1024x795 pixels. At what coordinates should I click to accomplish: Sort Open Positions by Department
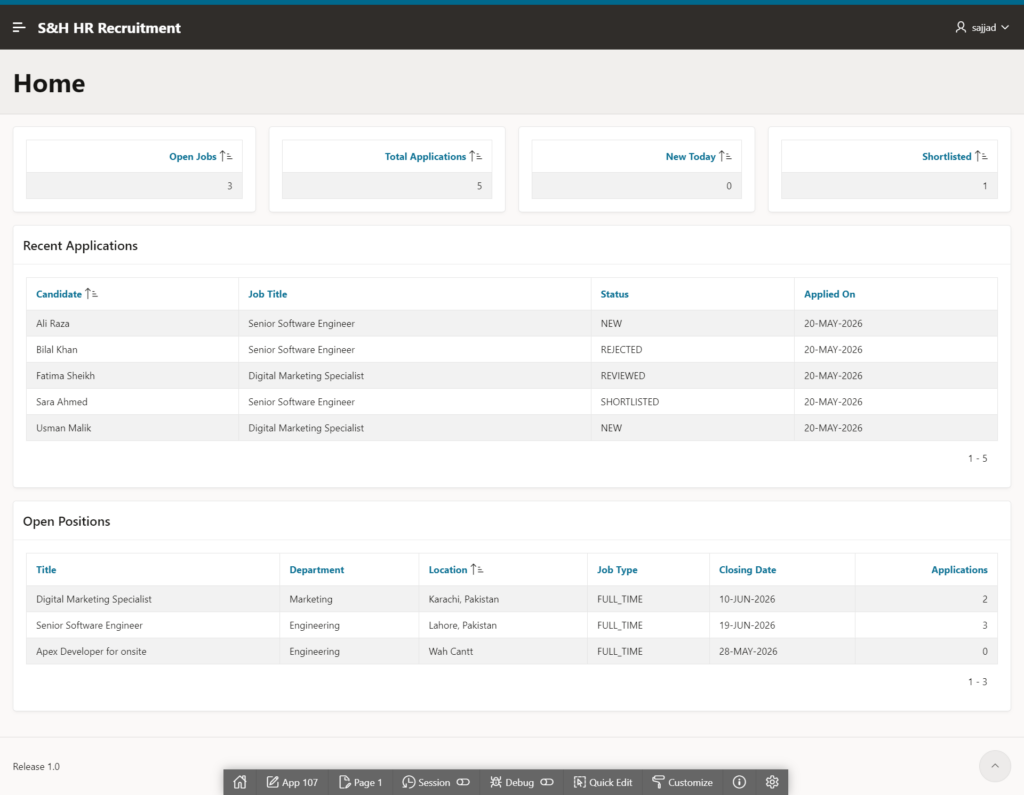[317, 570]
